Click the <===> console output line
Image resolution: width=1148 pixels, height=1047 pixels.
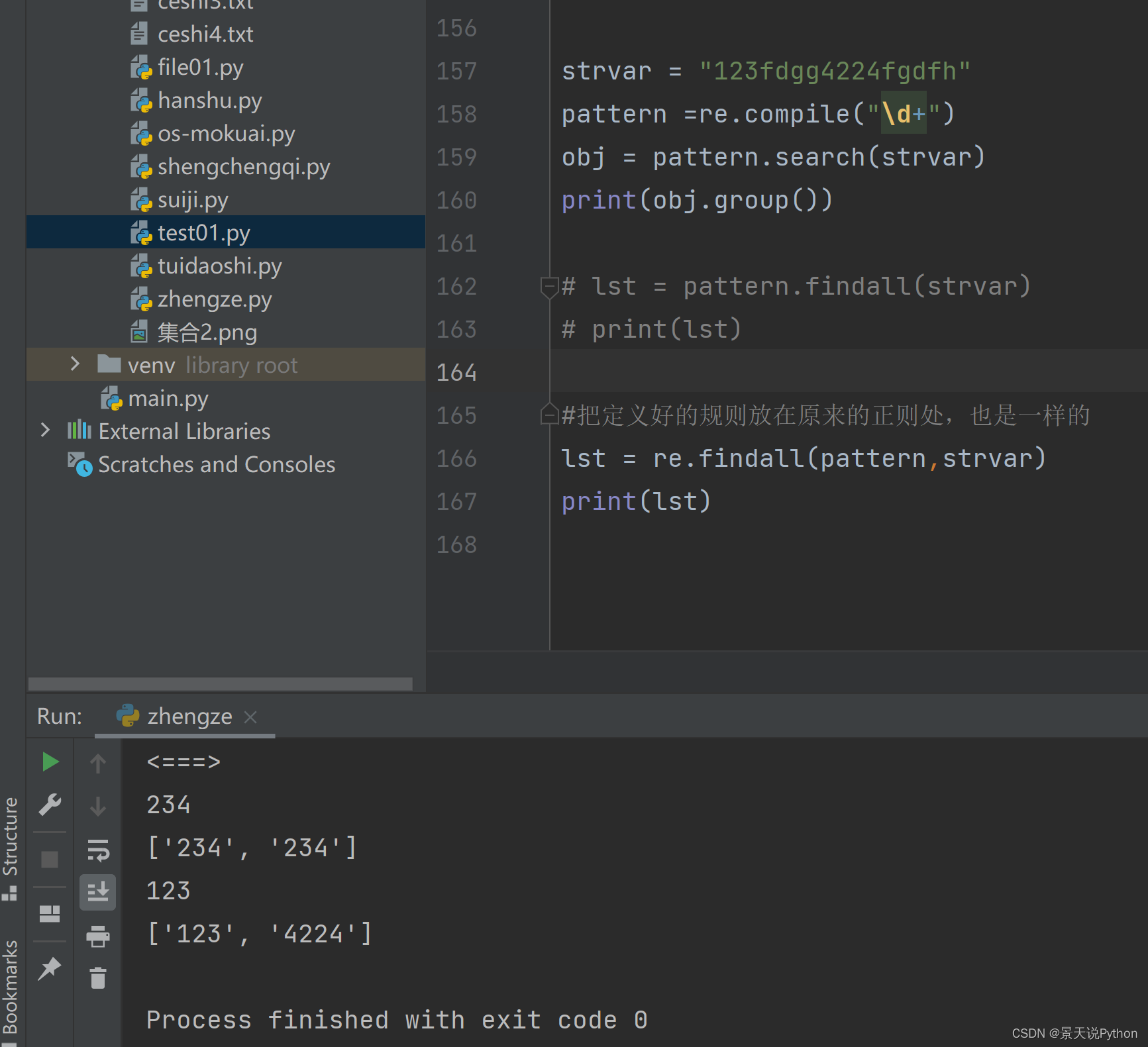(x=183, y=762)
